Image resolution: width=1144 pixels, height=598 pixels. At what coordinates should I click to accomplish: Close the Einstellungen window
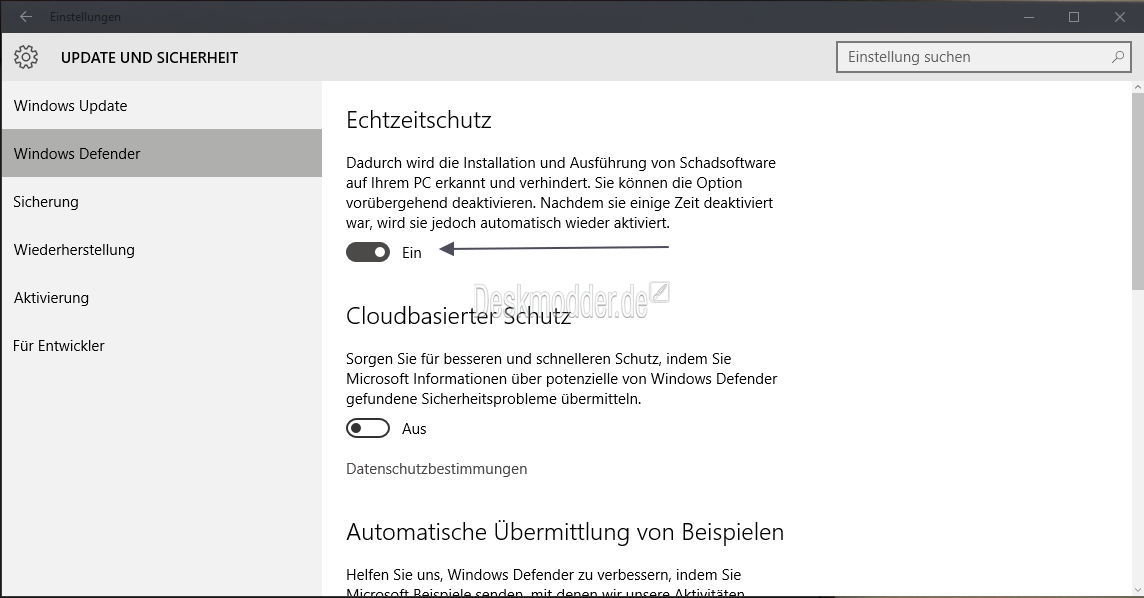click(x=1119, y=17)
